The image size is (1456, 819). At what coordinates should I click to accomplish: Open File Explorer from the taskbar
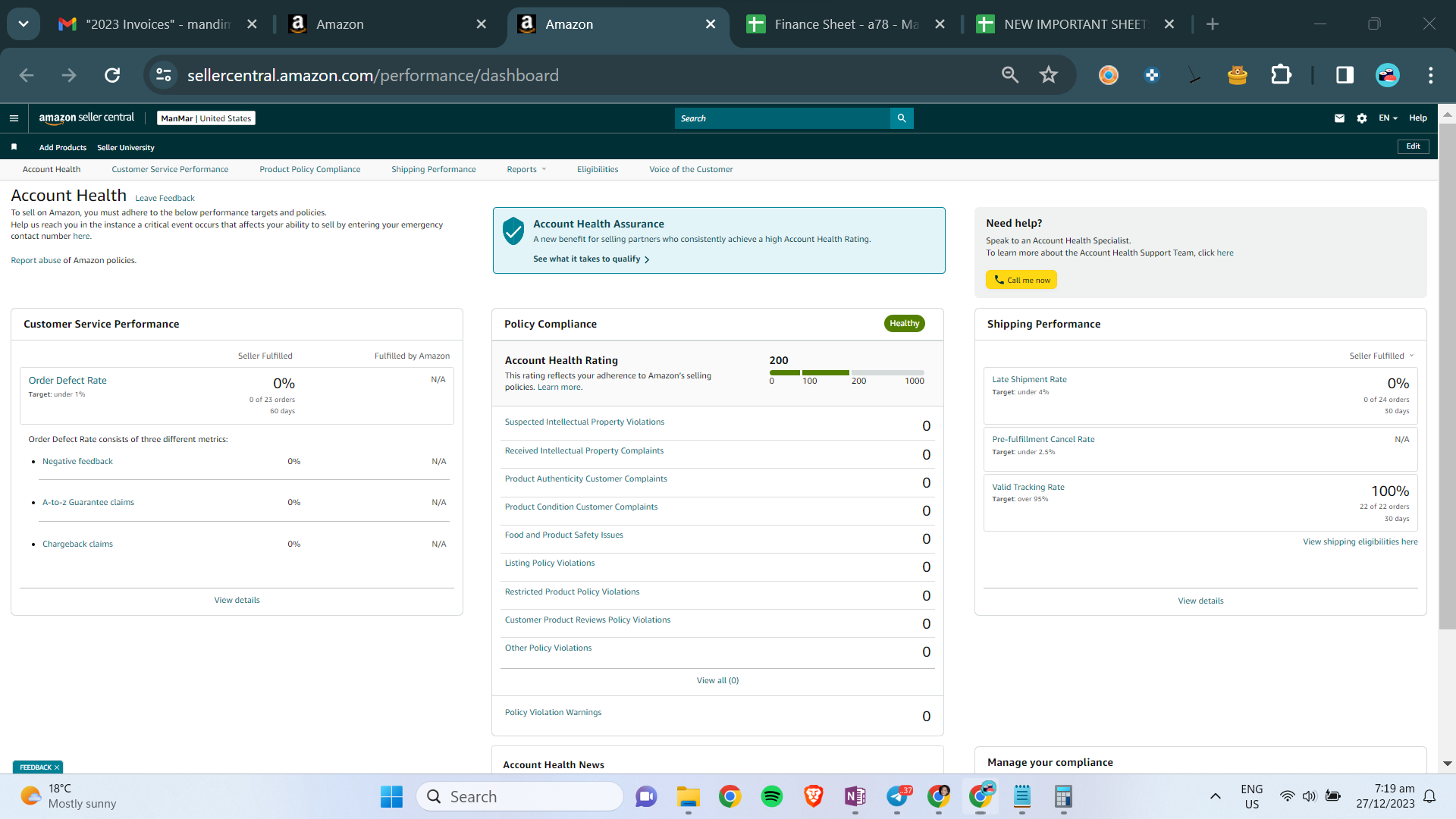click(x=689, y=796)
